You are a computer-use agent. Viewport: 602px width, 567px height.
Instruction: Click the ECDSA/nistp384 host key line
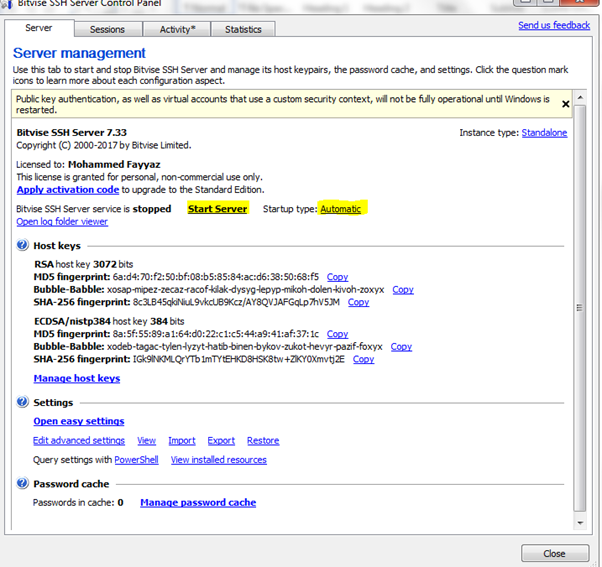coord(109,321)
